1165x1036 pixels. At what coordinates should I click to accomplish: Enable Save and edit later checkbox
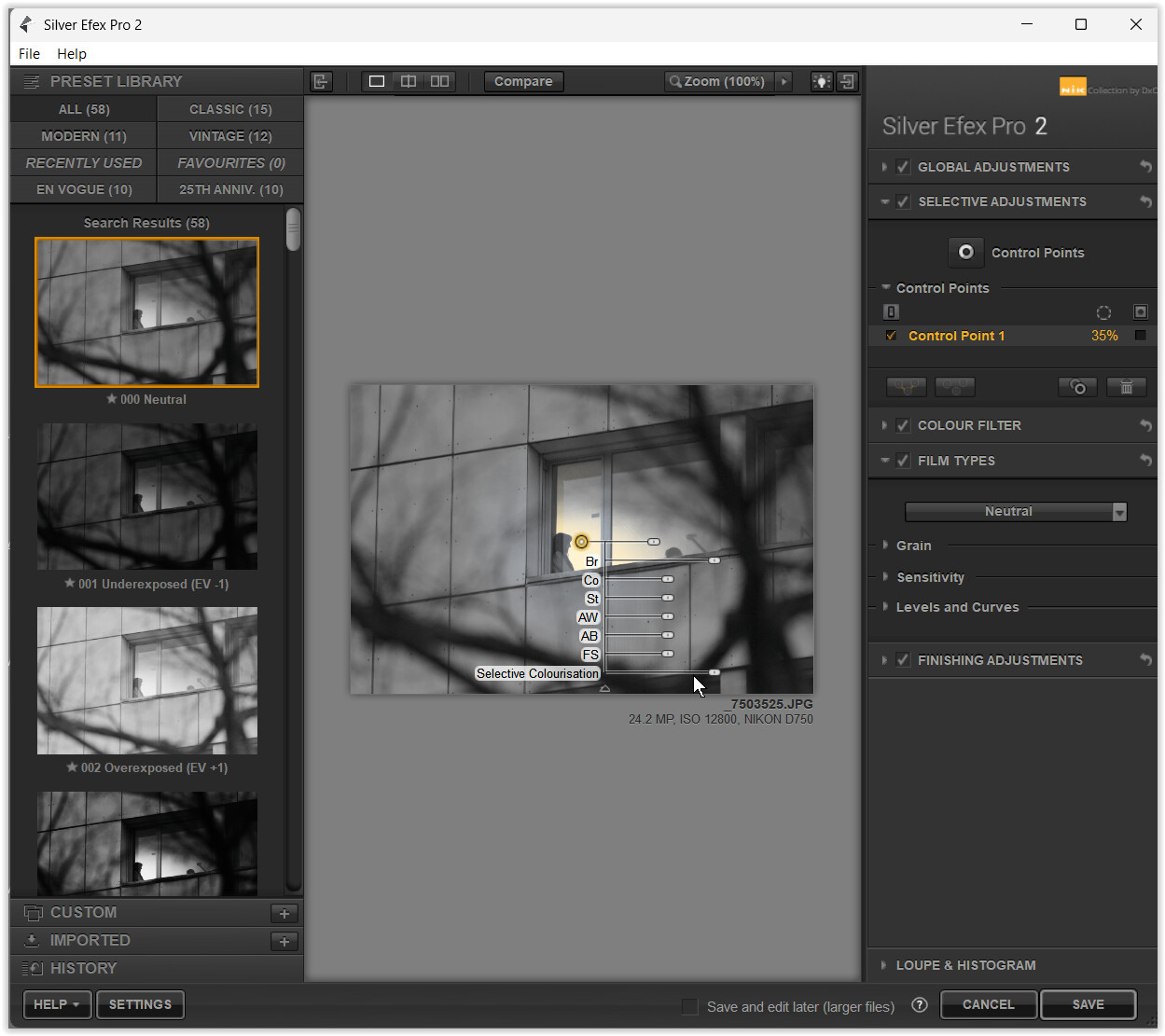(690, 1006)
